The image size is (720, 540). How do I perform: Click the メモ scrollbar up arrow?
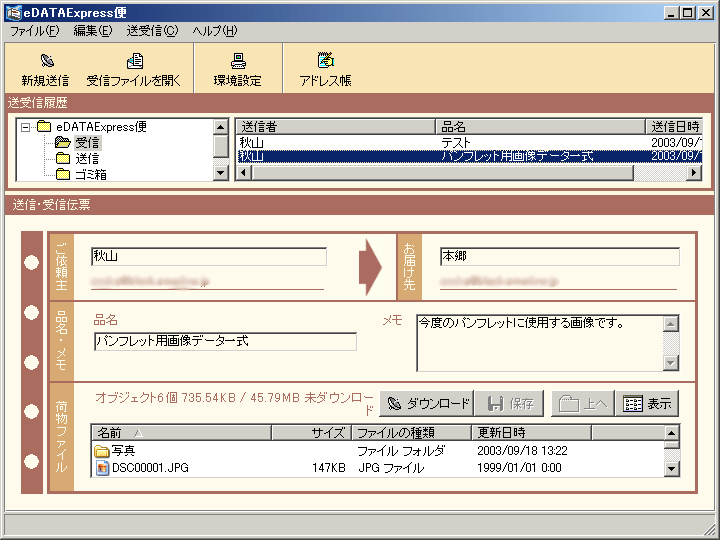coord(671,324)
